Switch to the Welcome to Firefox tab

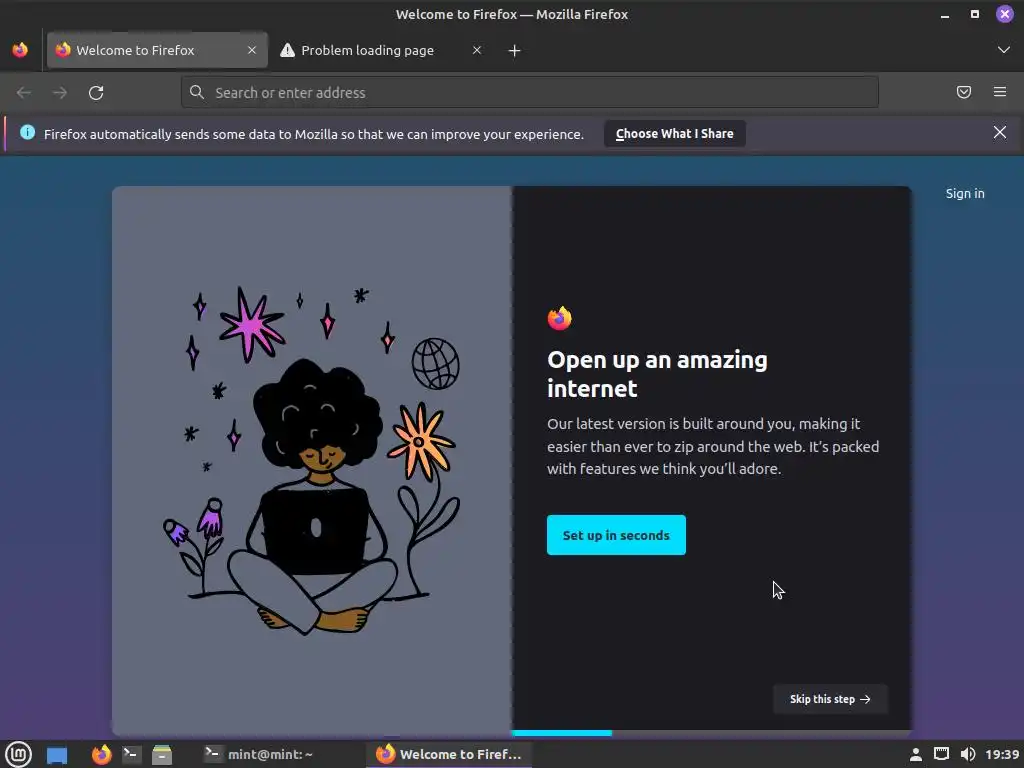pos(157,50)
